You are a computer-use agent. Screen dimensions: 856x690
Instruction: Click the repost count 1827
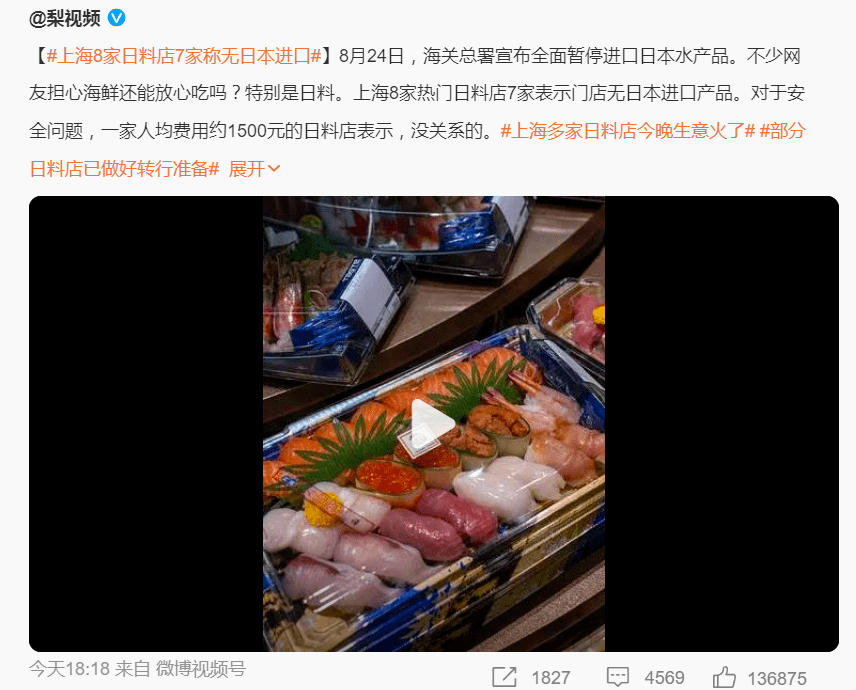click(551, 678)
